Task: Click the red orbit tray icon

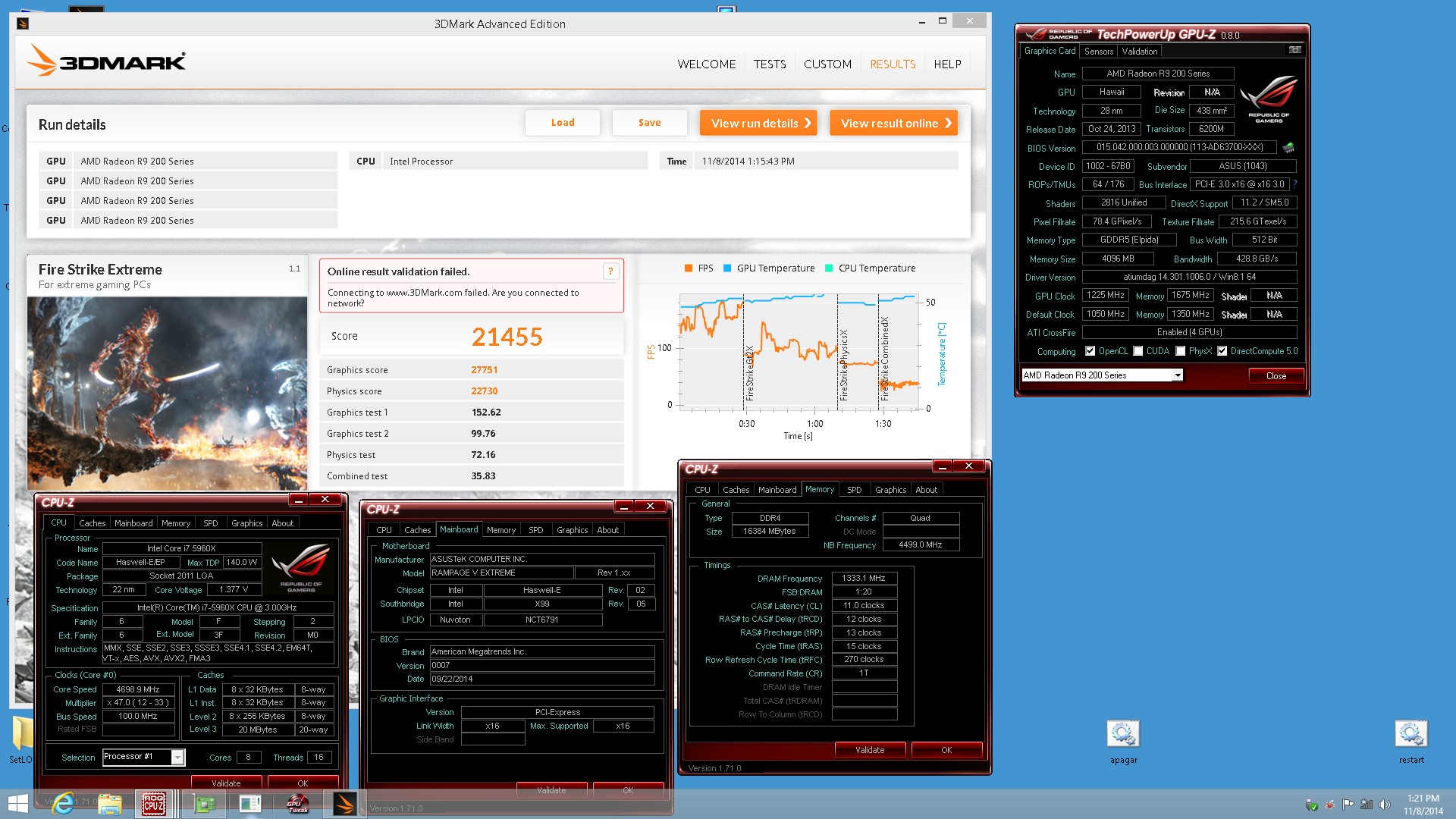Action: [1329, 805]
